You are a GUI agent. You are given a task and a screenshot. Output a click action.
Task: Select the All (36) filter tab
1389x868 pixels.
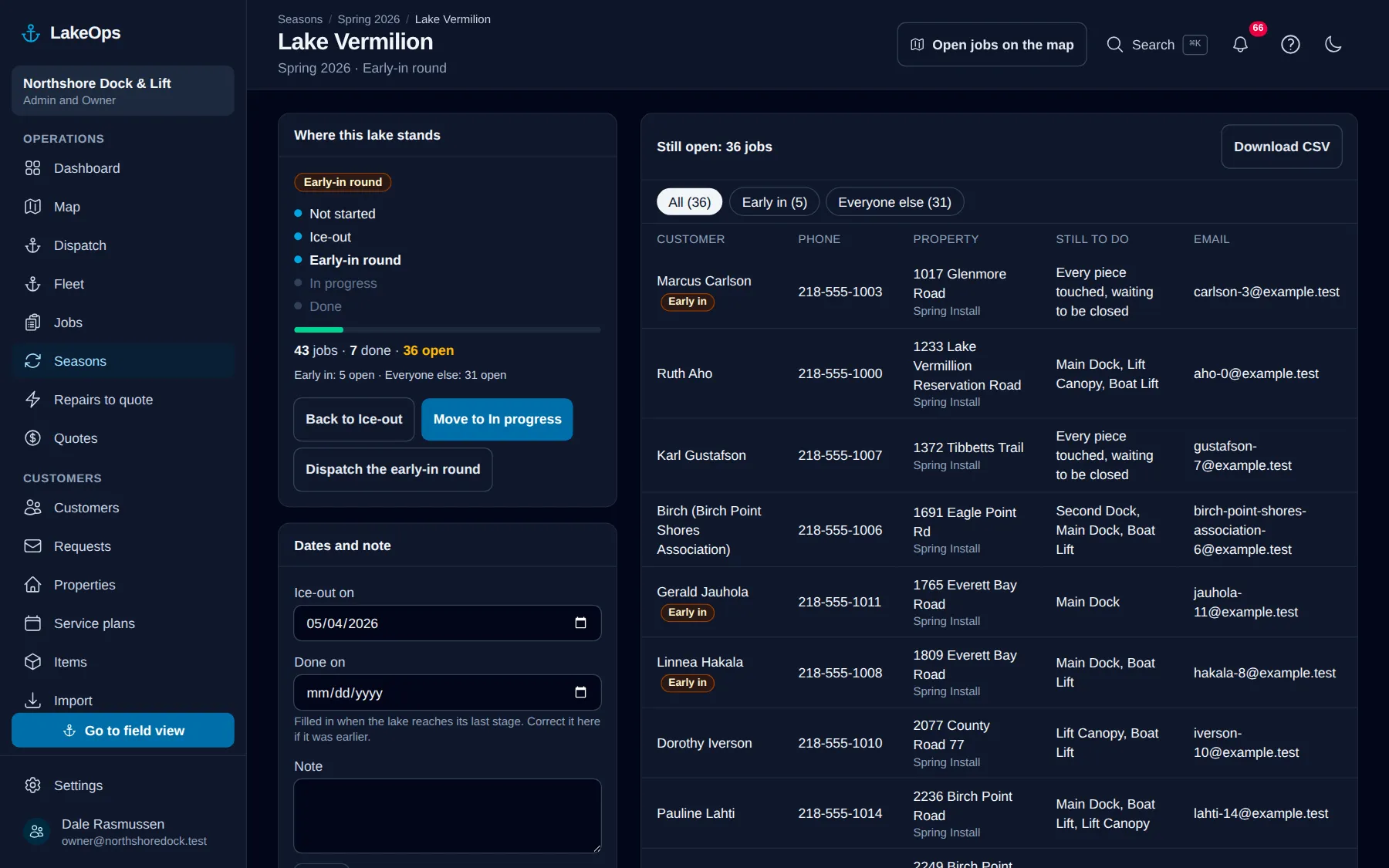[x=689, y=202]
